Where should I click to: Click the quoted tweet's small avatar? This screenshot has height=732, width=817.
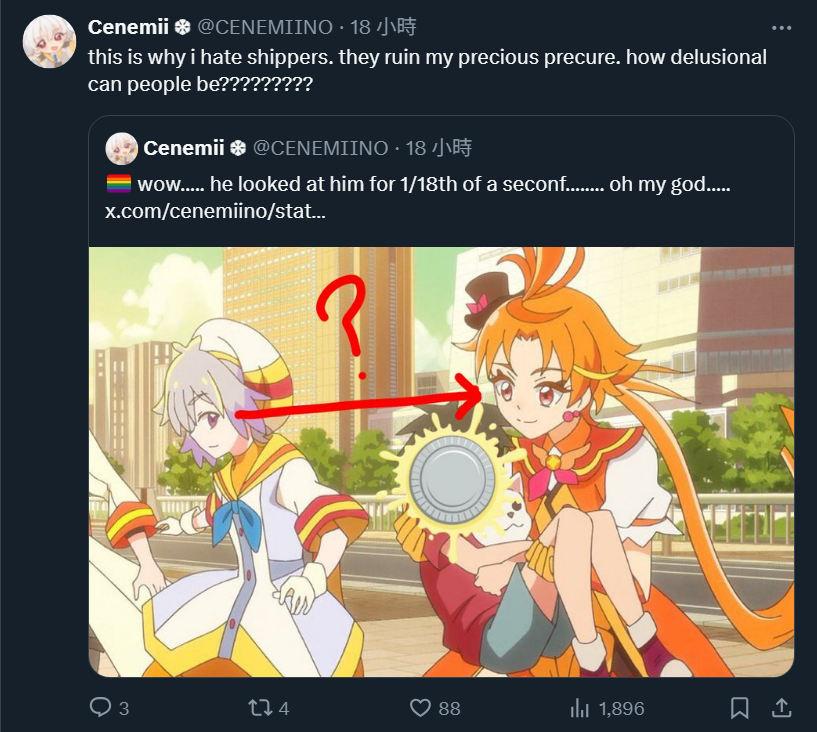click(121, 148)
